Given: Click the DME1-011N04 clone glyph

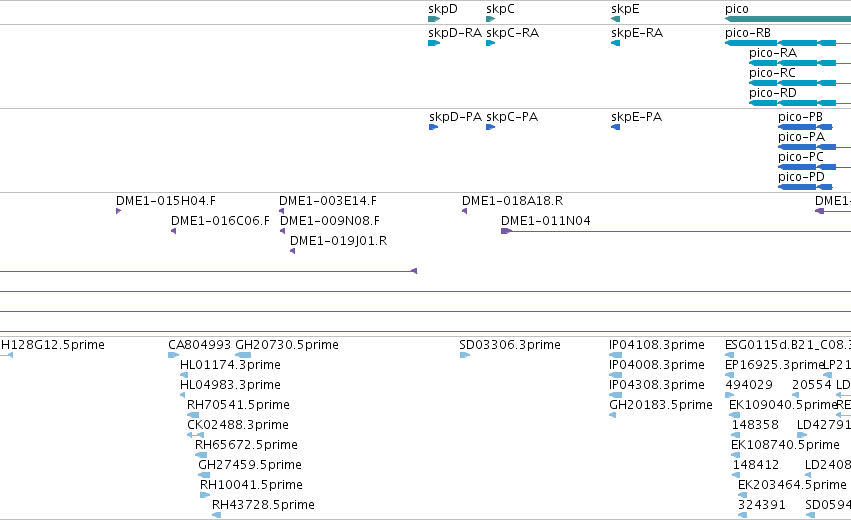Looking at the screenshot, I should click(x=676, y=231).
